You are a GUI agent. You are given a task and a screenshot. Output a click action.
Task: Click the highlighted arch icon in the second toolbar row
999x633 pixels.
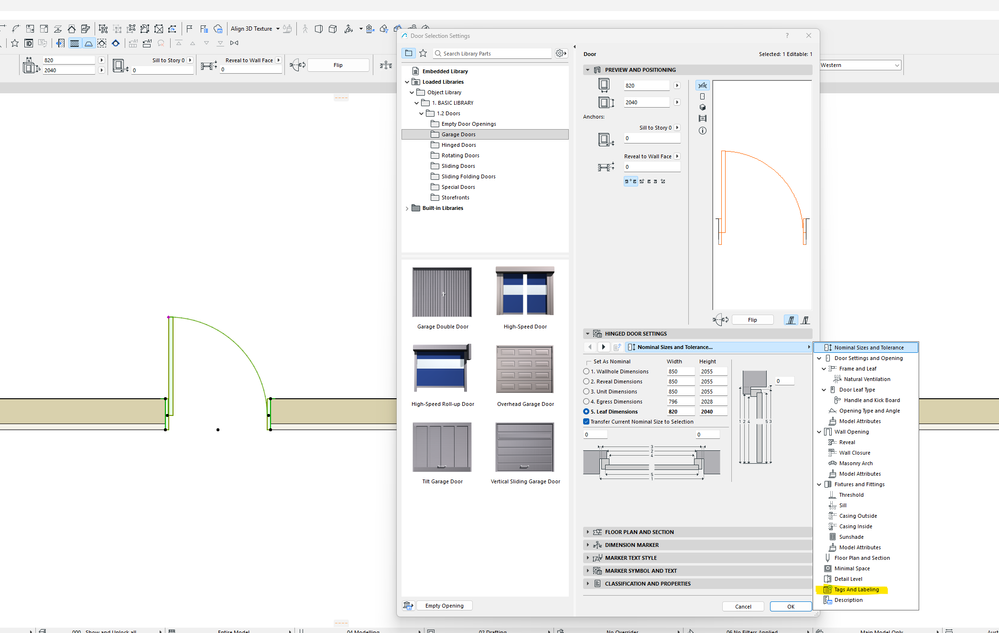point(89,43)
